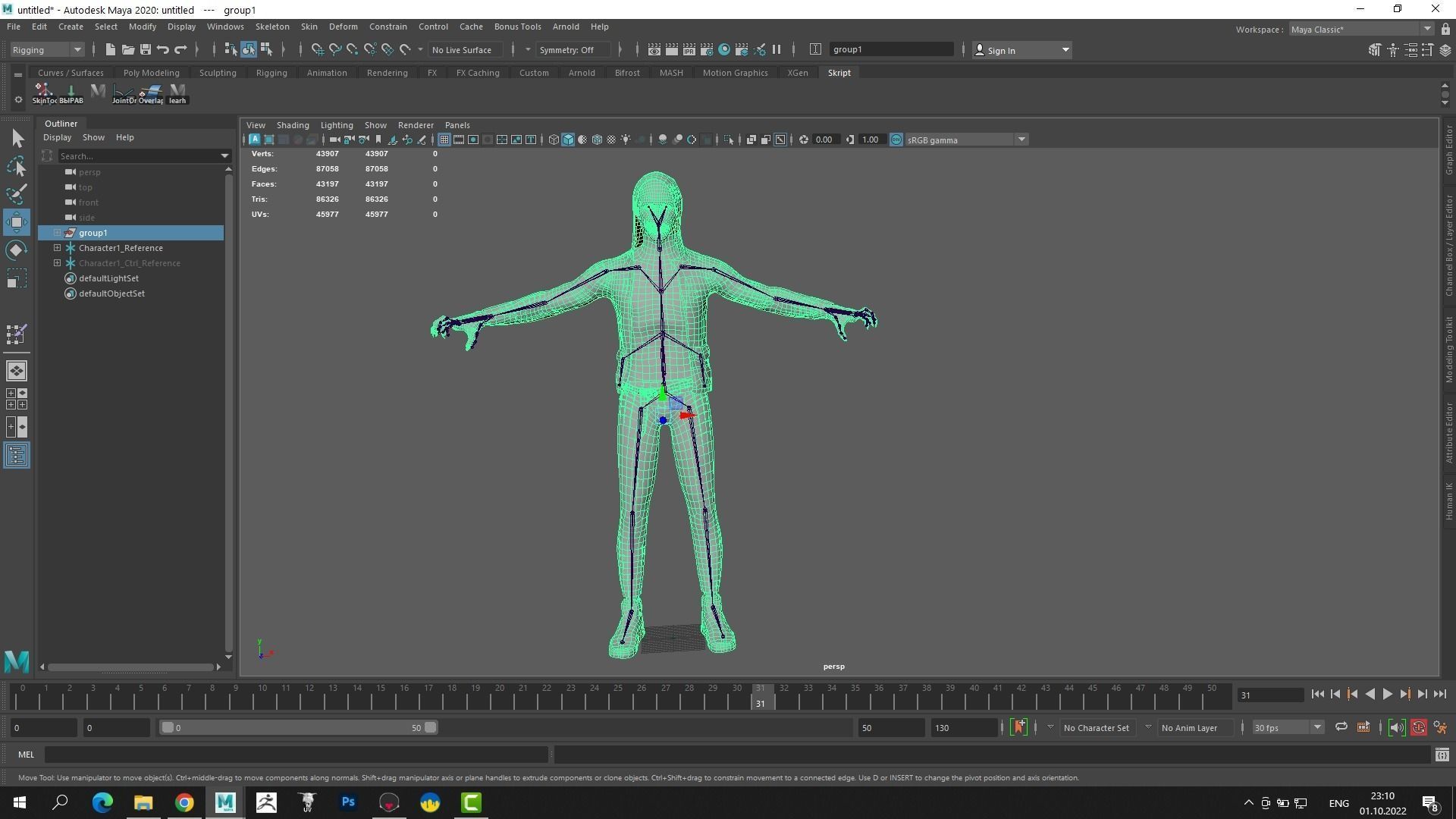1456x819 pixels.
Task: Open the Rigging menu set dropdown
Action: pos(46,50)
